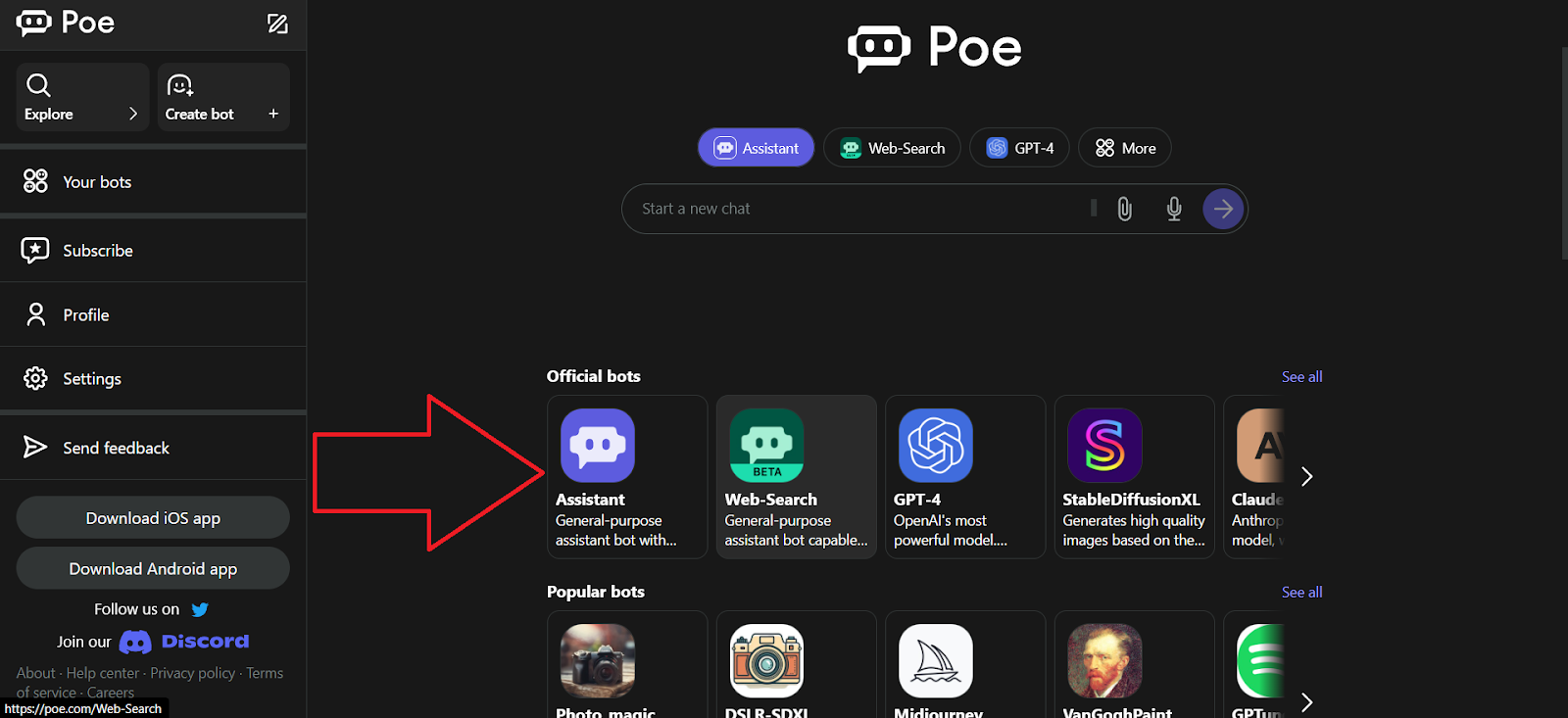Click the microphone voice input icon

[x=1174, y=209]
